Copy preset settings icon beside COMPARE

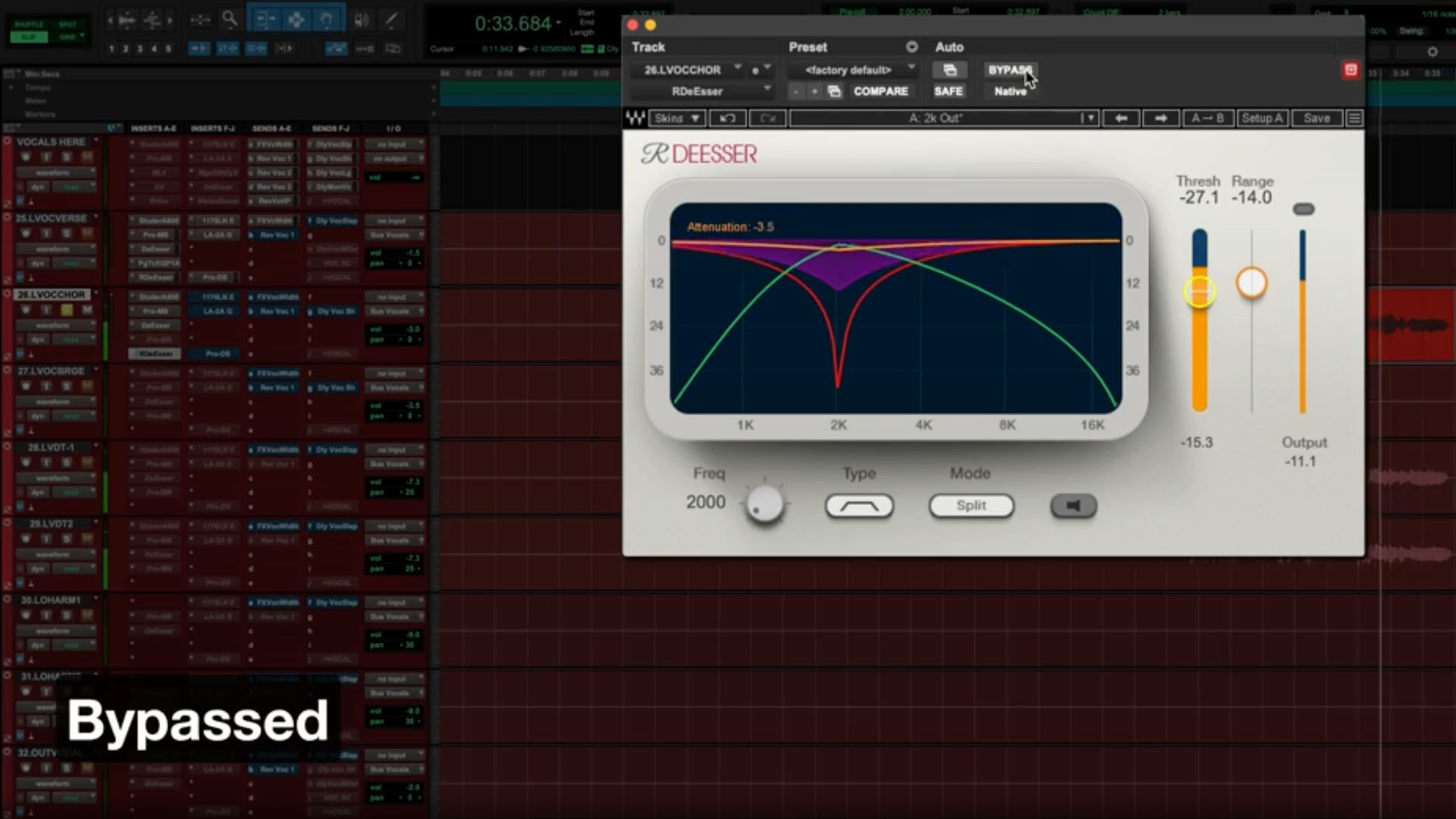[x=834, y=91]
